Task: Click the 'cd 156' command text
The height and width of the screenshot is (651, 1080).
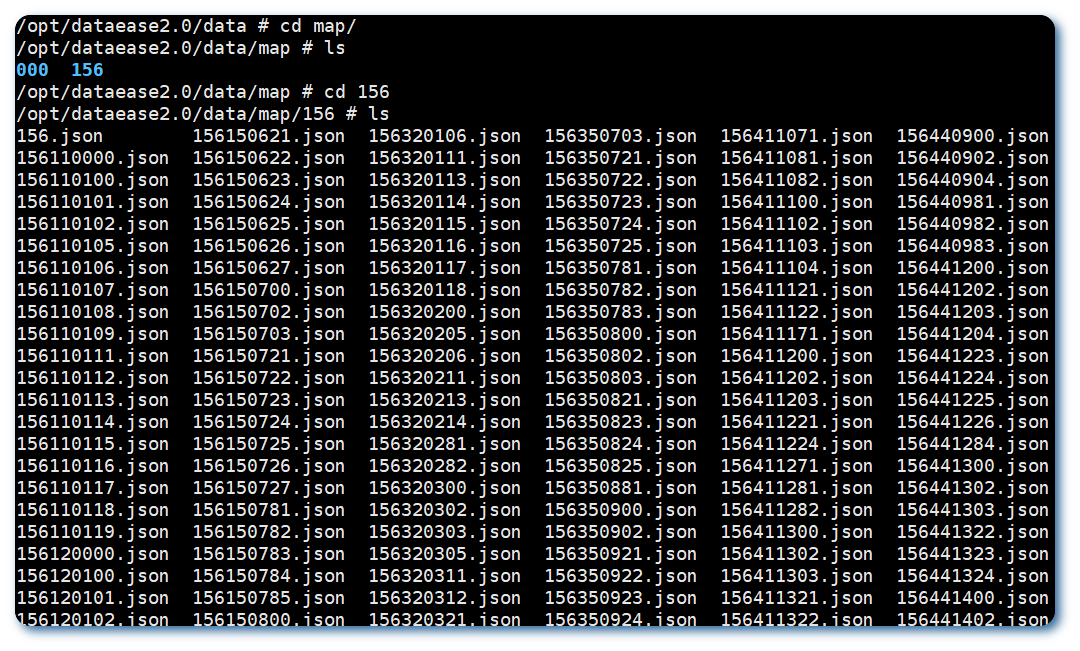Action: click(357, 92)
